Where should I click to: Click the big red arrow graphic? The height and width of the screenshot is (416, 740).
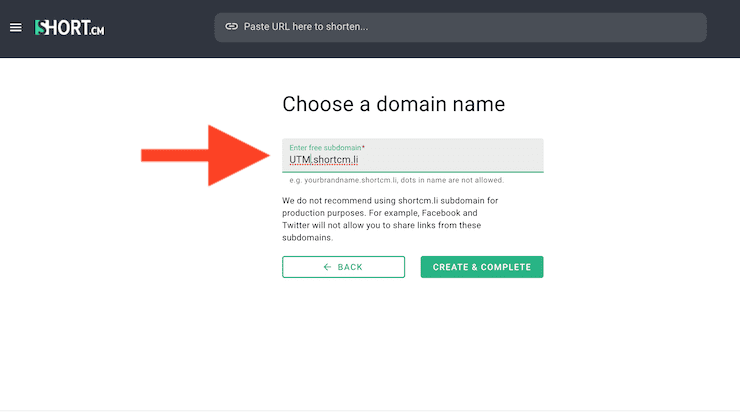[x=205, y=155]
